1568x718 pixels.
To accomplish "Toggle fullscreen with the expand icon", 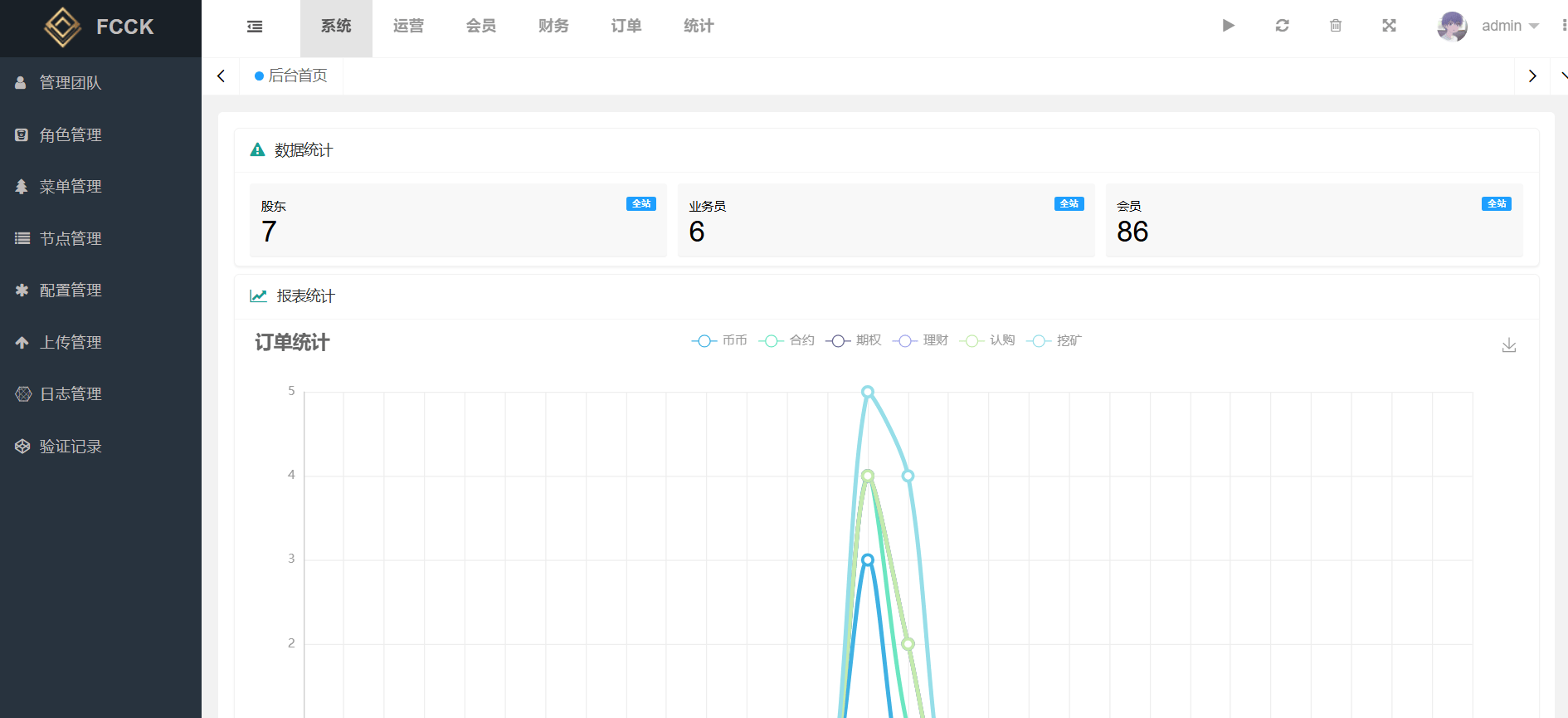I will (x=1389, y=26).
